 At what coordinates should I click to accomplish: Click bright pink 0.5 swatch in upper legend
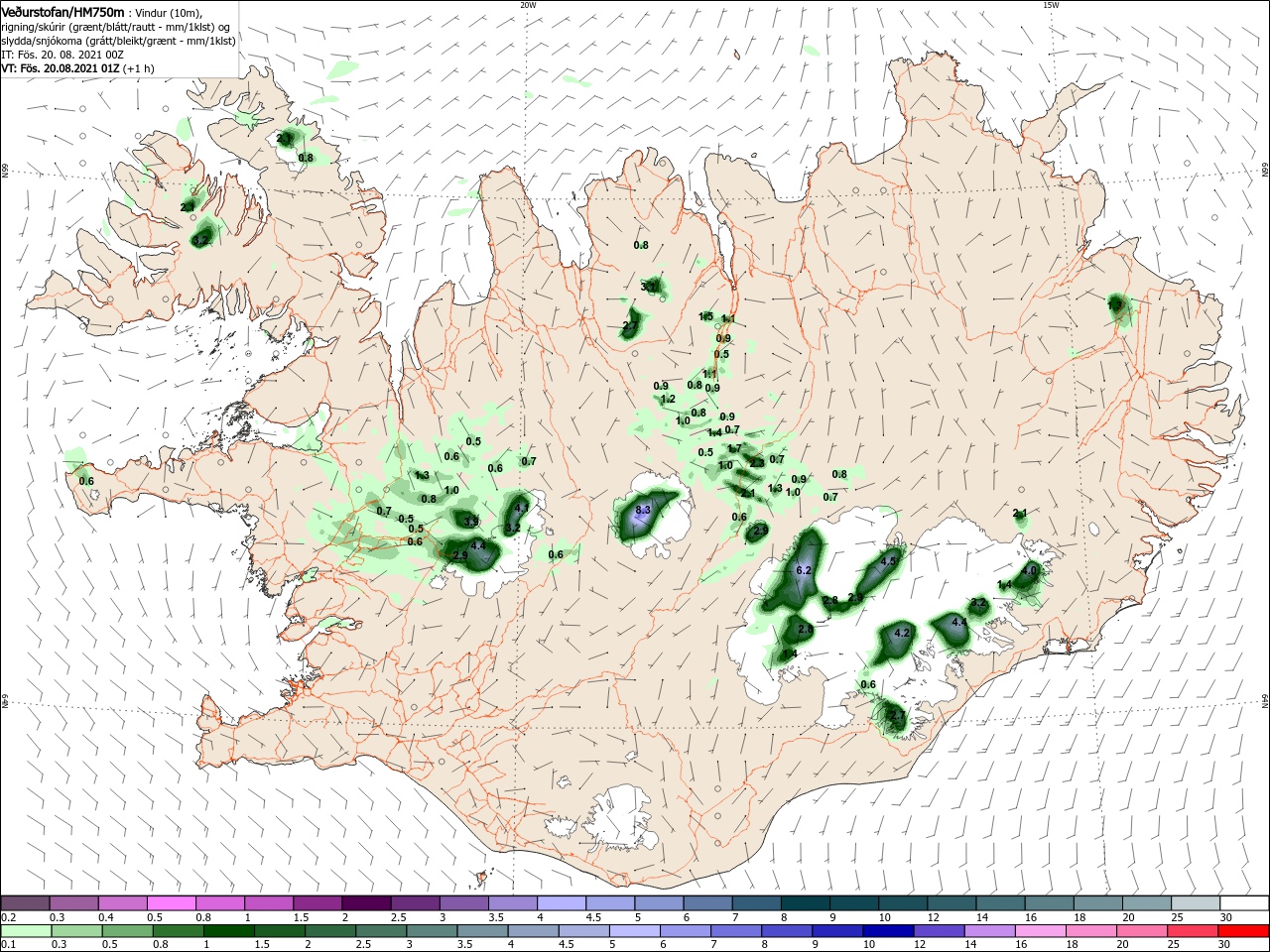(172, 903)
